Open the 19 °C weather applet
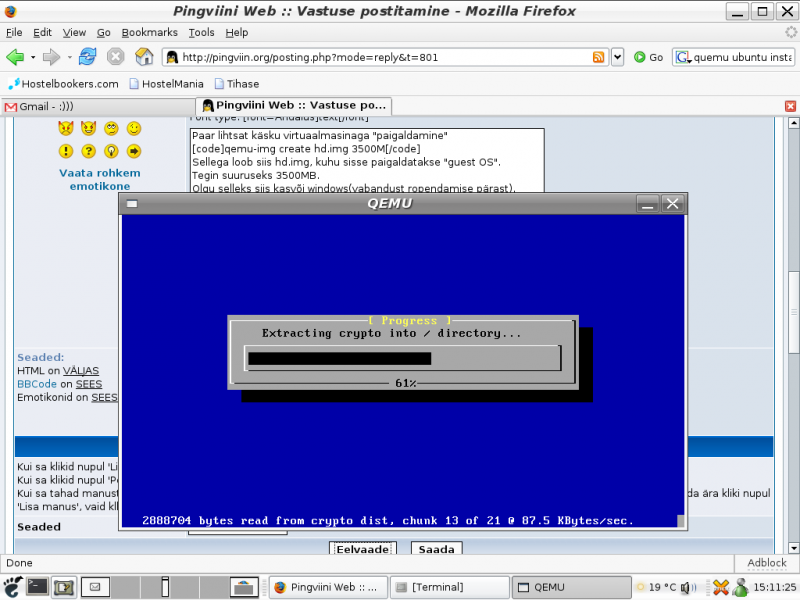 [x=656, y=587]
